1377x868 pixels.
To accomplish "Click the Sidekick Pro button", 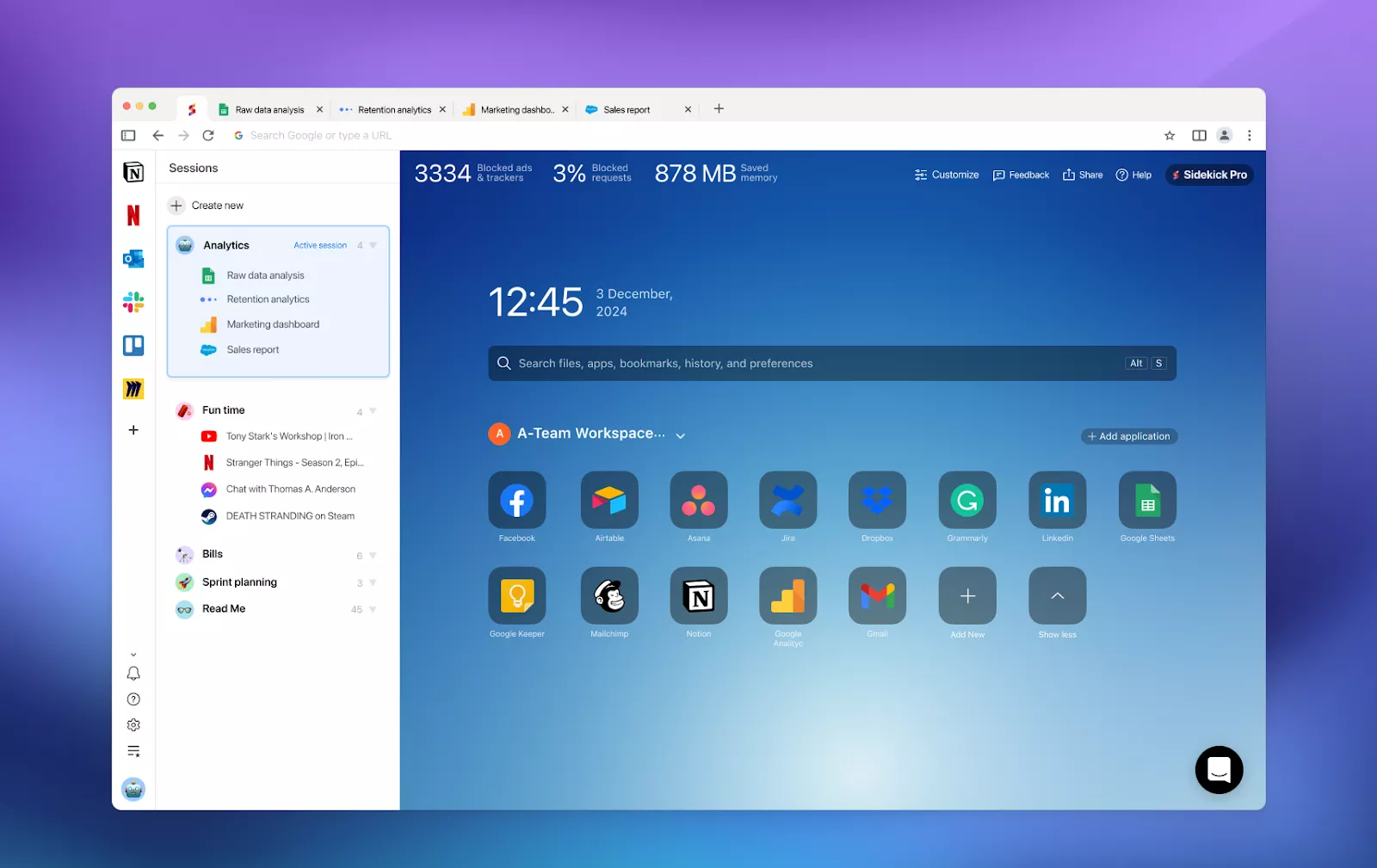I will click(1209, 175).
